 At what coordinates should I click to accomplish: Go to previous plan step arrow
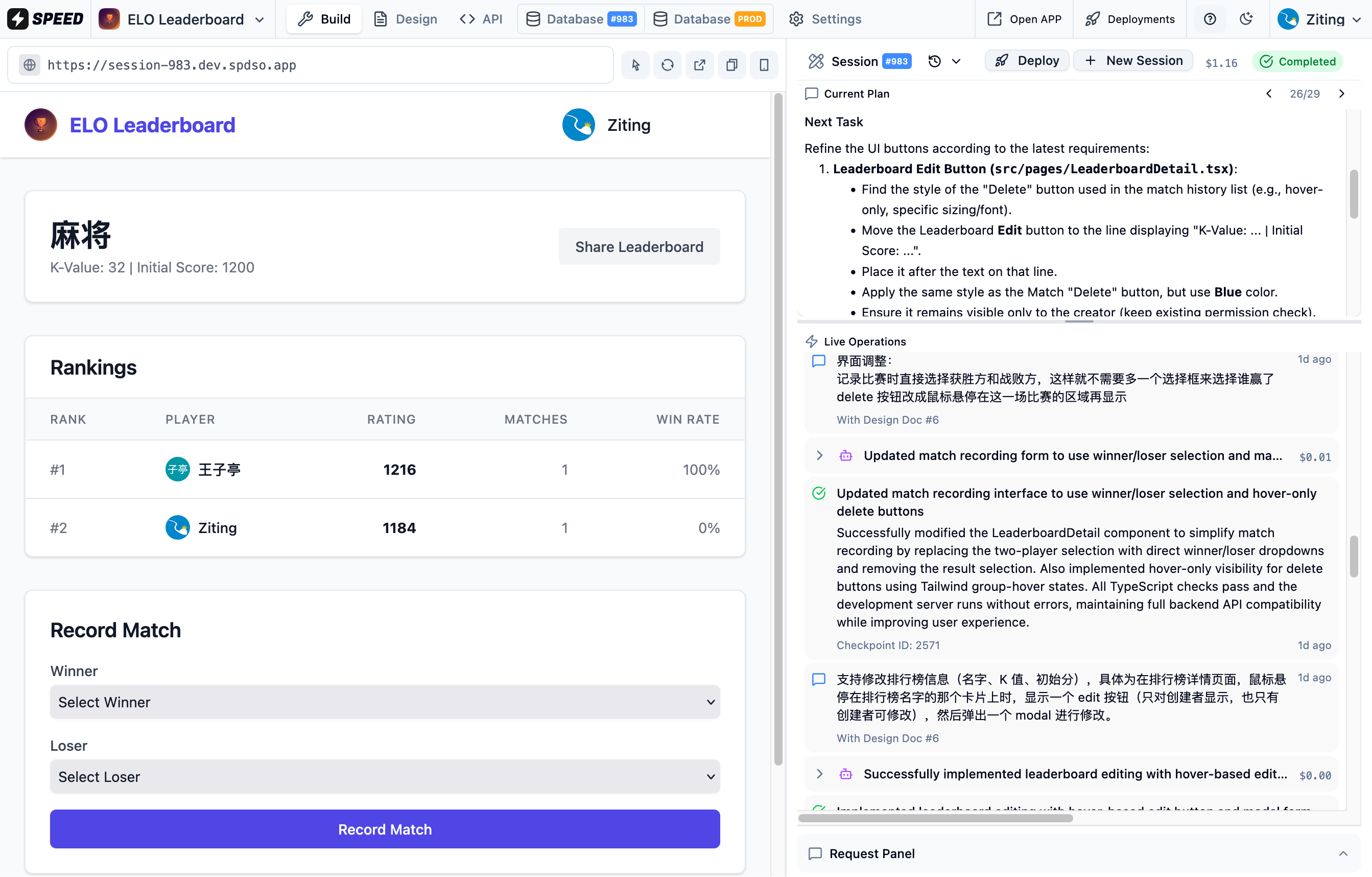coord(1269,94)
